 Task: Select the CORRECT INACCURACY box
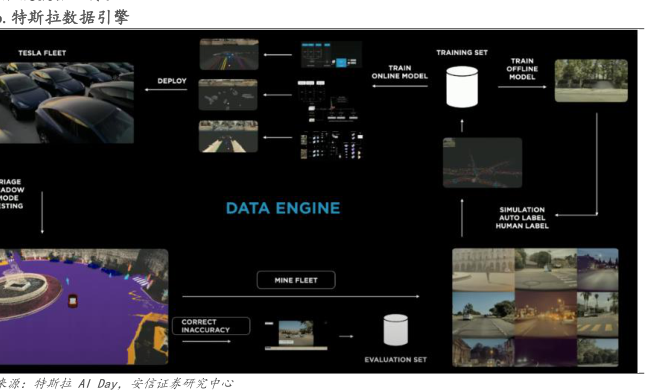click(211, 326)
